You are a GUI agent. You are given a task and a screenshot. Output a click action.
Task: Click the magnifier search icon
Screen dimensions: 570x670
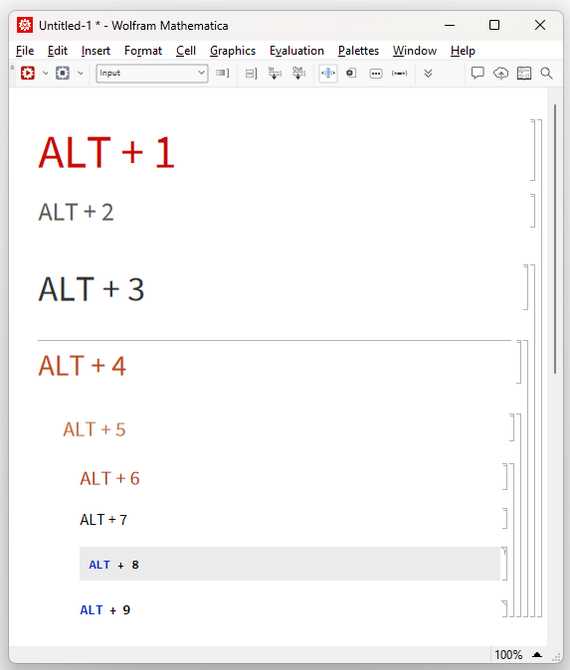tap(546, 73)
